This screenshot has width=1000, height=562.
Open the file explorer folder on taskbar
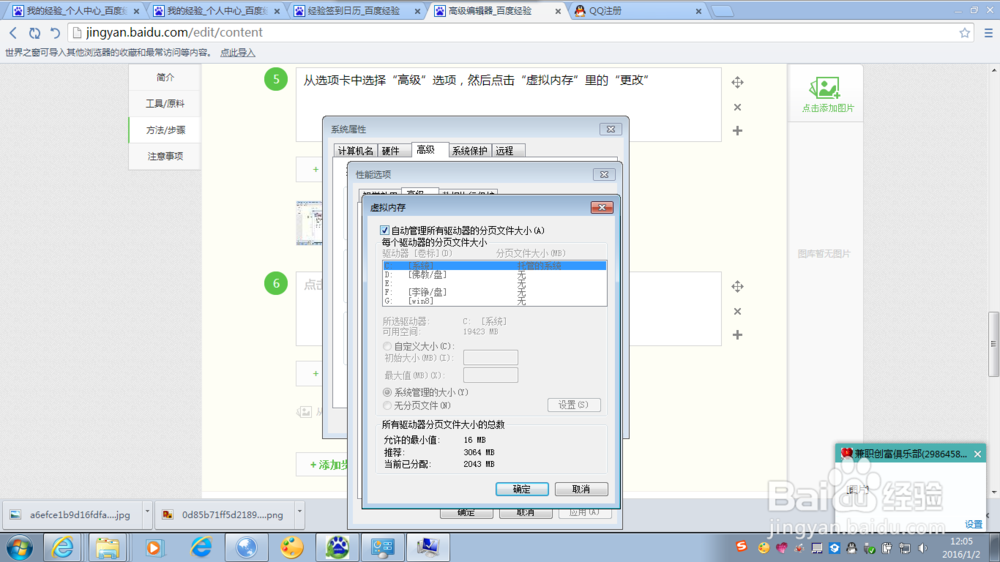point(107,547)
